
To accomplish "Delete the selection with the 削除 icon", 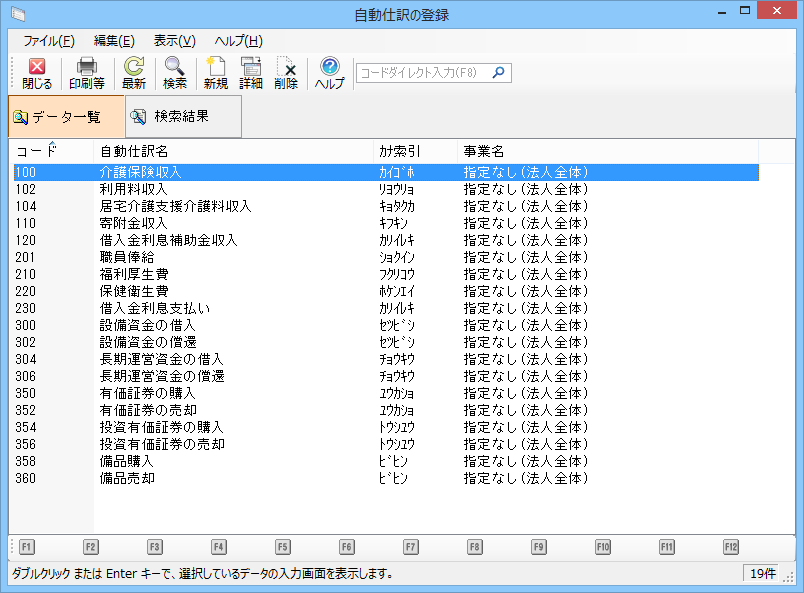I will pos(286,73).
